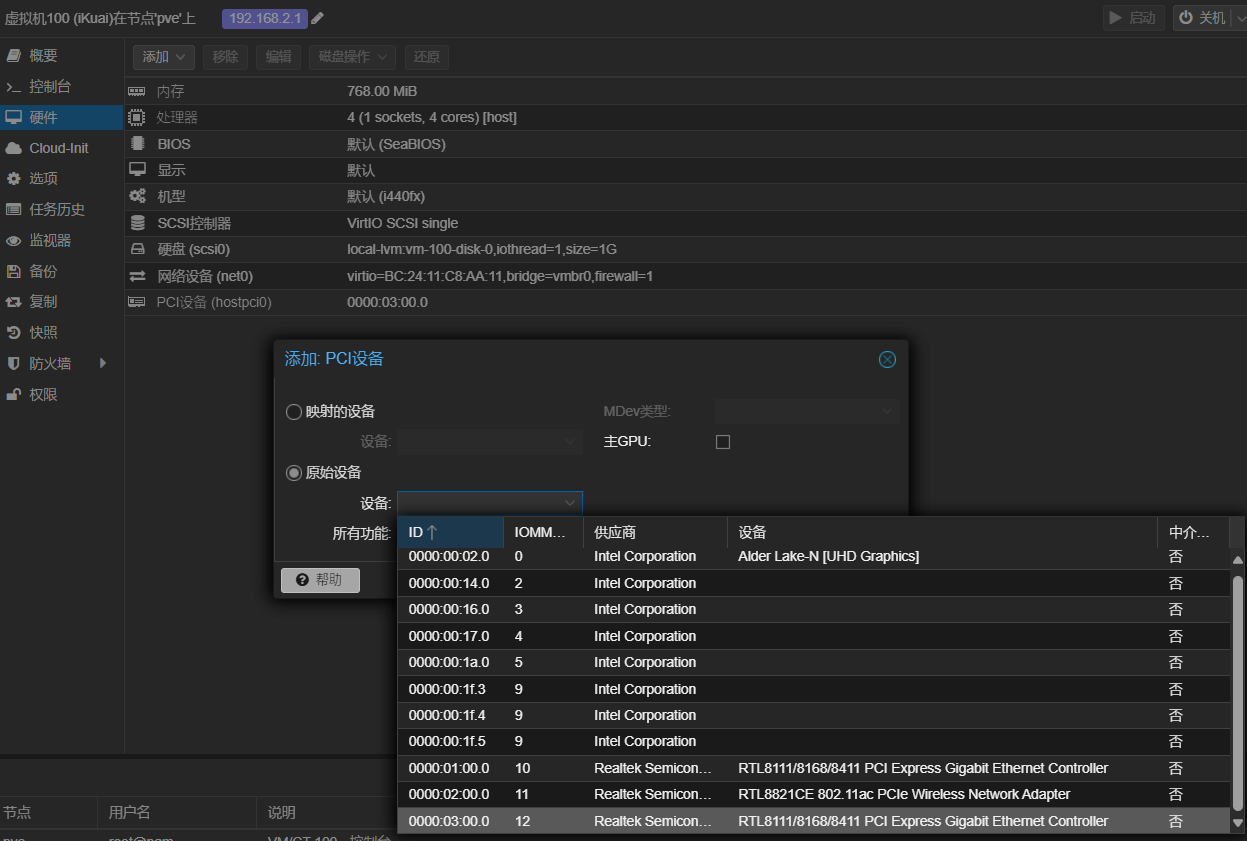Screen dimensions: 1247x841
Task: Open the 权限 permissions section
Action: click(43, 395)
